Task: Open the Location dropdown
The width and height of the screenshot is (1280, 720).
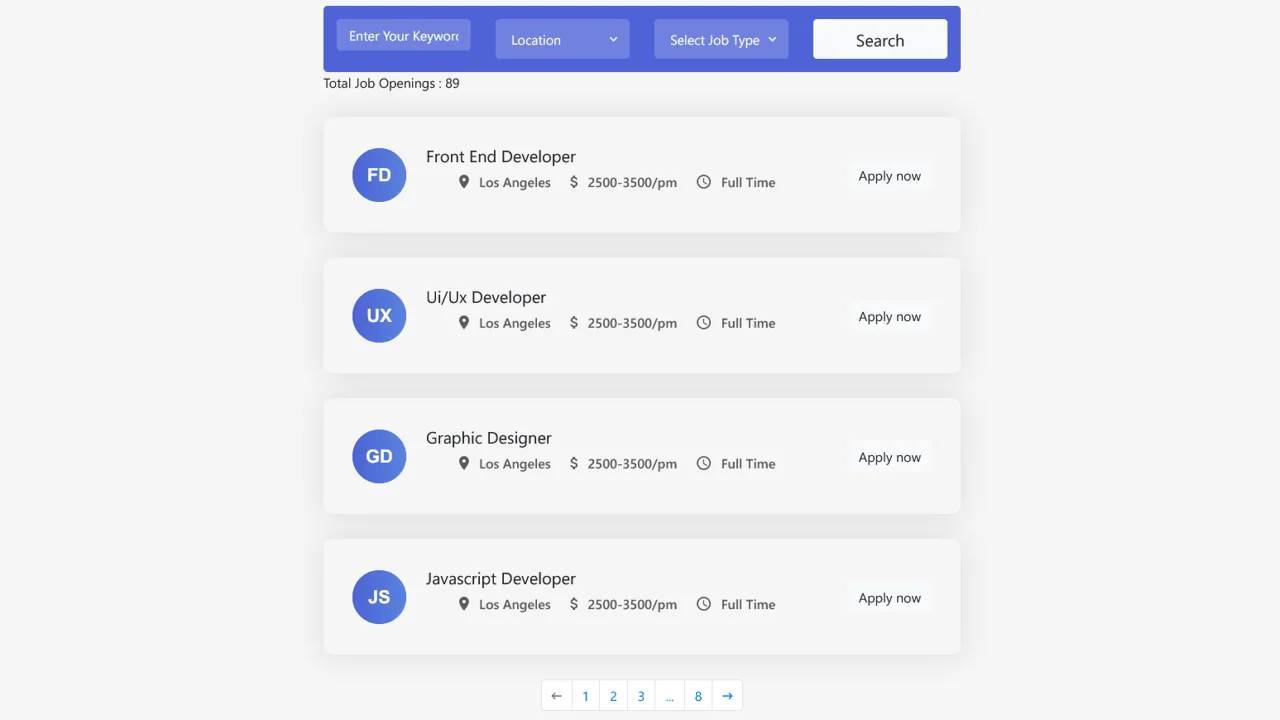Action: [562, 39]
